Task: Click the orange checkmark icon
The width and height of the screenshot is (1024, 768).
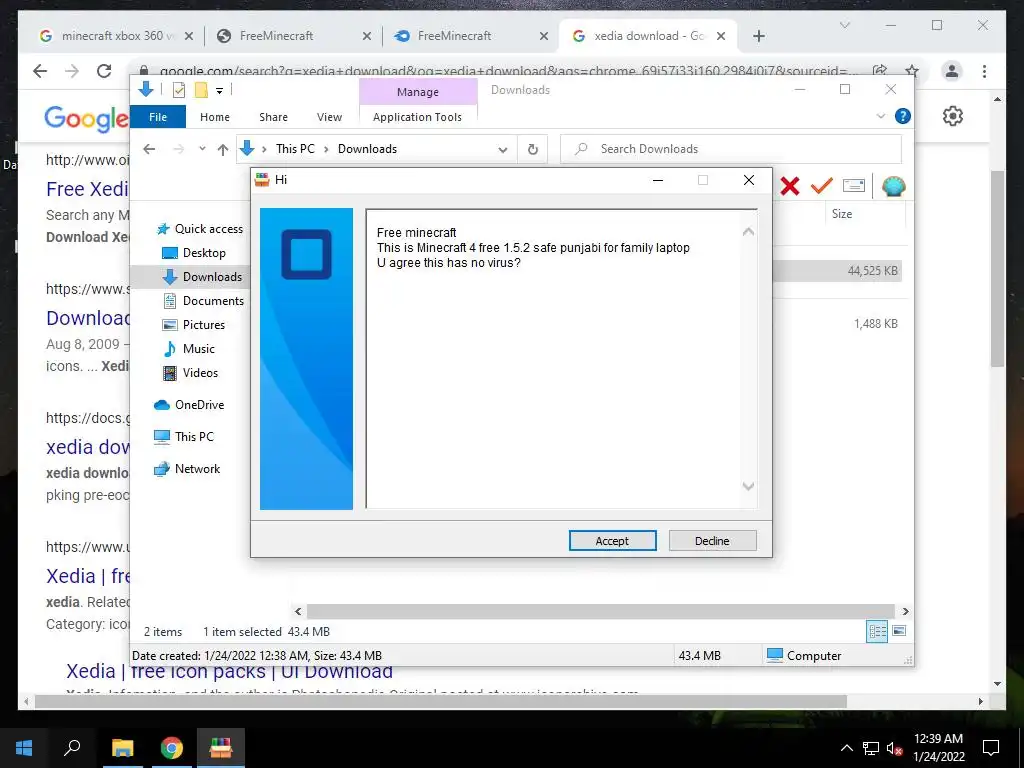Action: point(822,186)
